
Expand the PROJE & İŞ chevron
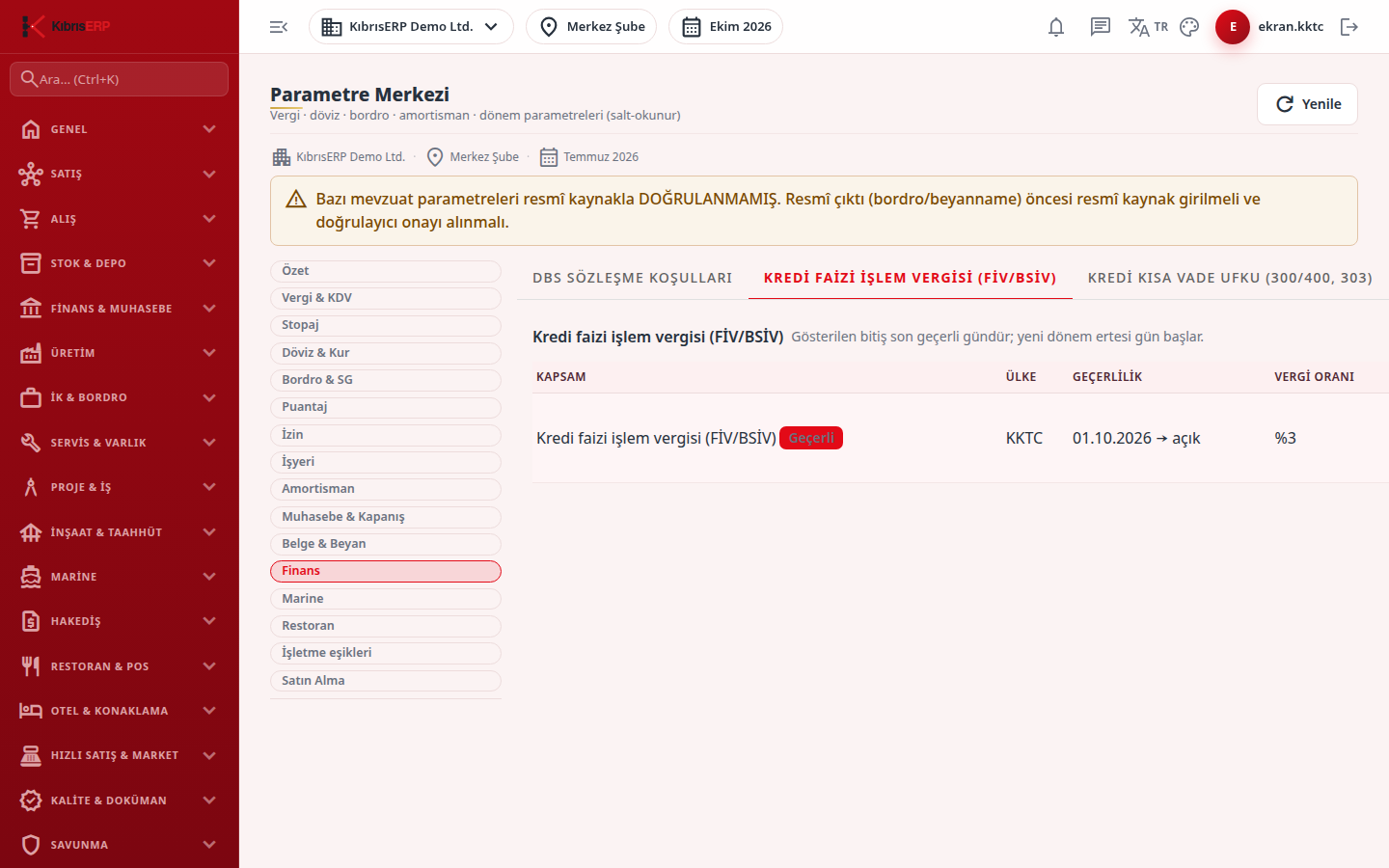coord(209,487)
